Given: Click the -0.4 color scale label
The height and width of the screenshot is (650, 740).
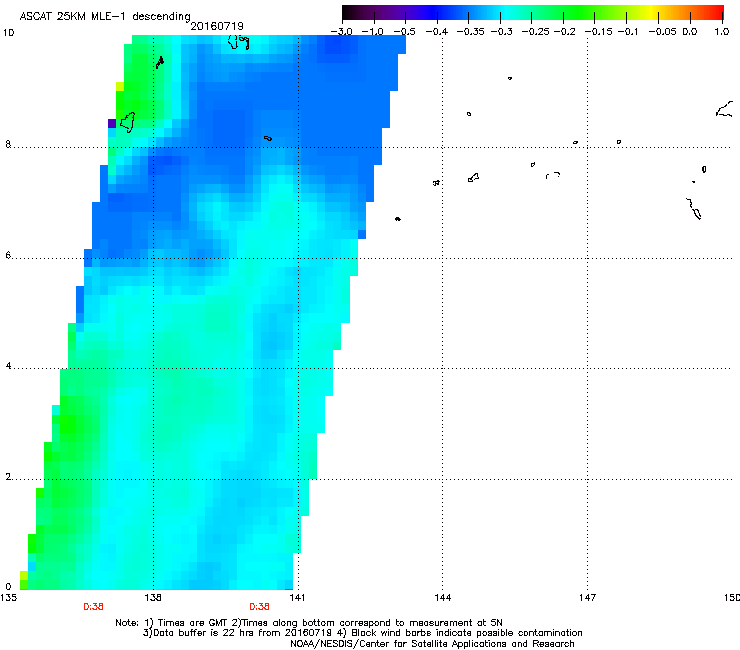Looking at the screenshot, I should point(437,32).
